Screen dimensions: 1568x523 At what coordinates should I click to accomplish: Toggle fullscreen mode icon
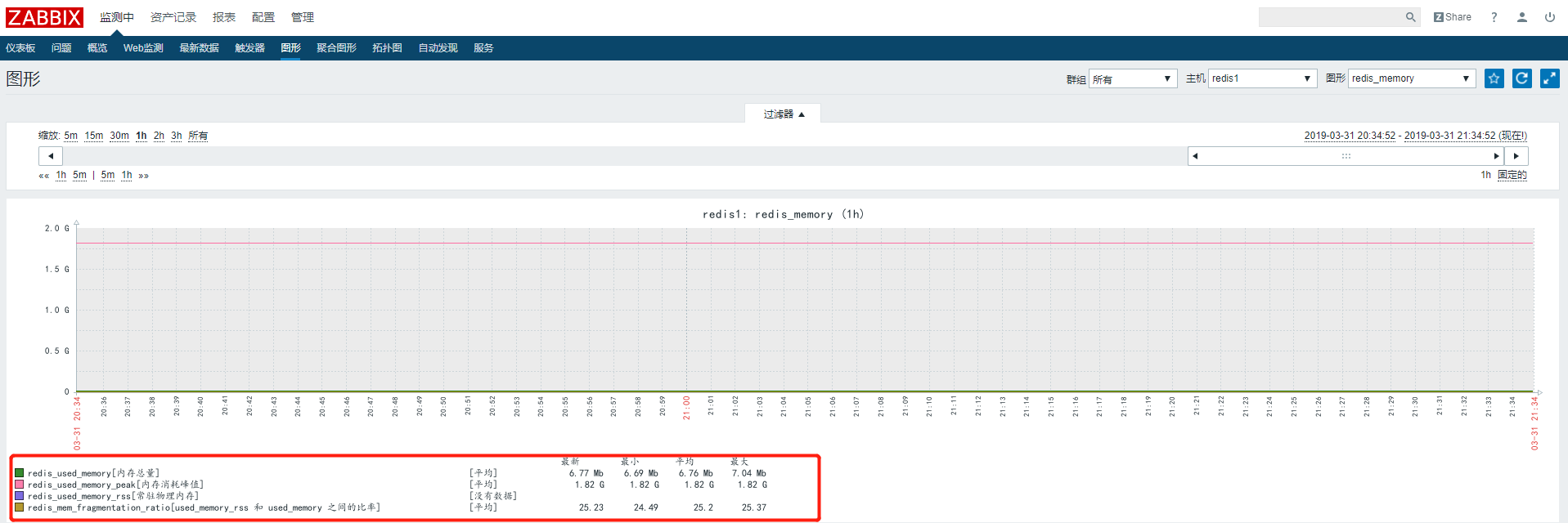point(1550,78)
